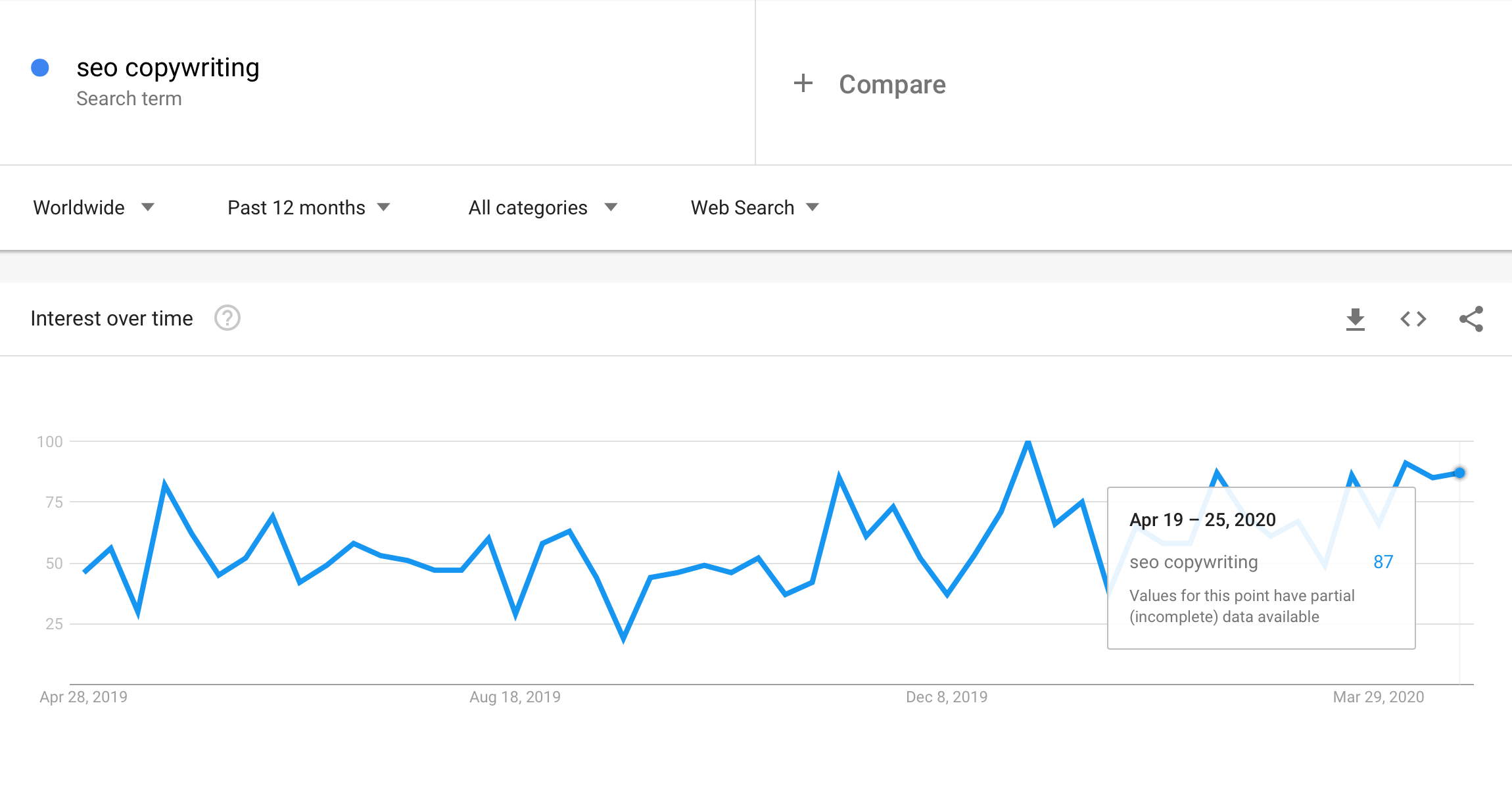This screenshot has width=1512, height=797.
Task: Download the interest over time CSV data
Action: point(1356,319)
